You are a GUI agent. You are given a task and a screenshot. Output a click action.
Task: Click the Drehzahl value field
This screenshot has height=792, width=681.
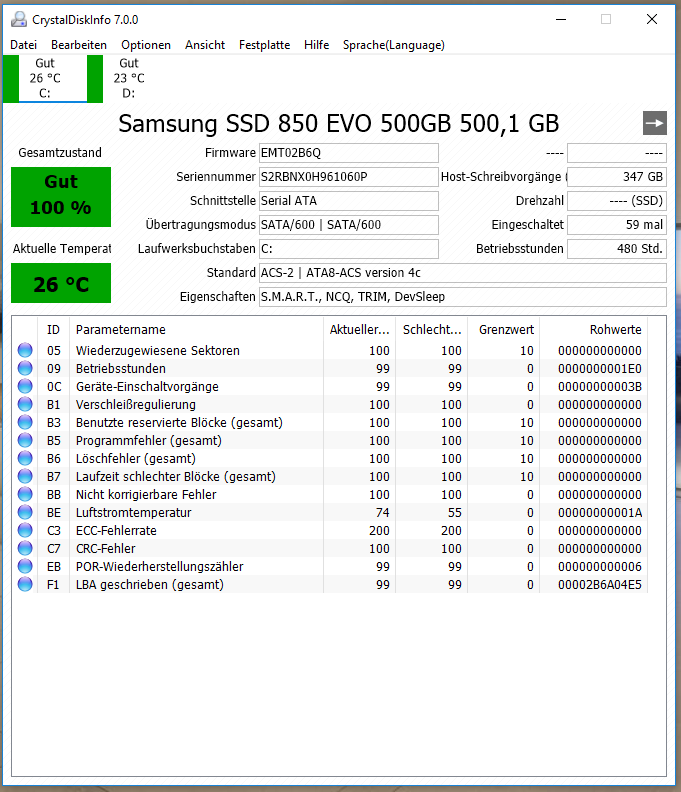pyautogui.click(x=617, y=201)
